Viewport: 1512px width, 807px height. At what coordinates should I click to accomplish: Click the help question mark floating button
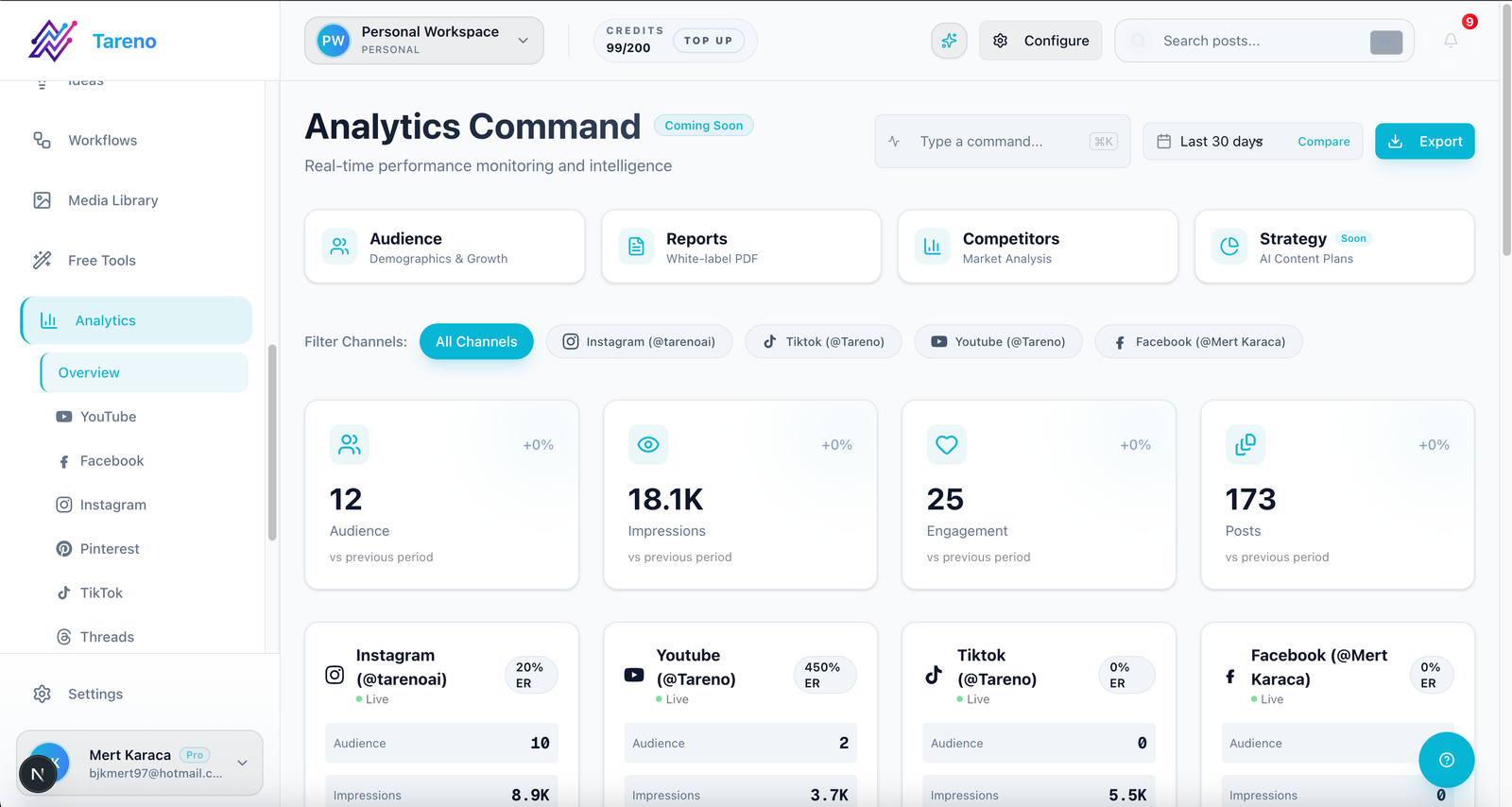[1446, 760]
